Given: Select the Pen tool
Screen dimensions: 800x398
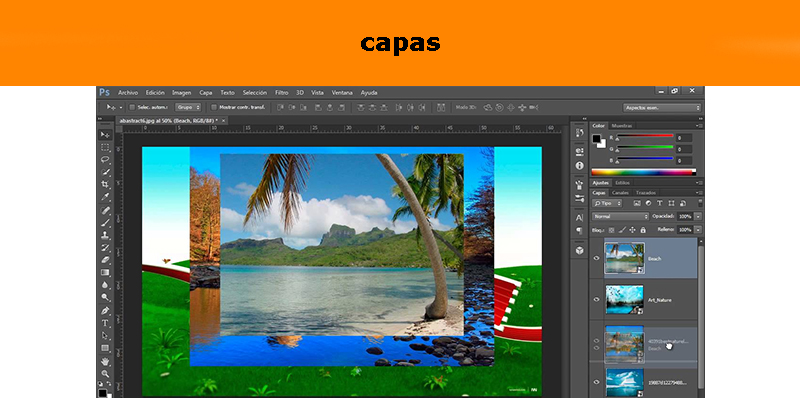Looking at the screenshot, I should [x=105, y=310].
